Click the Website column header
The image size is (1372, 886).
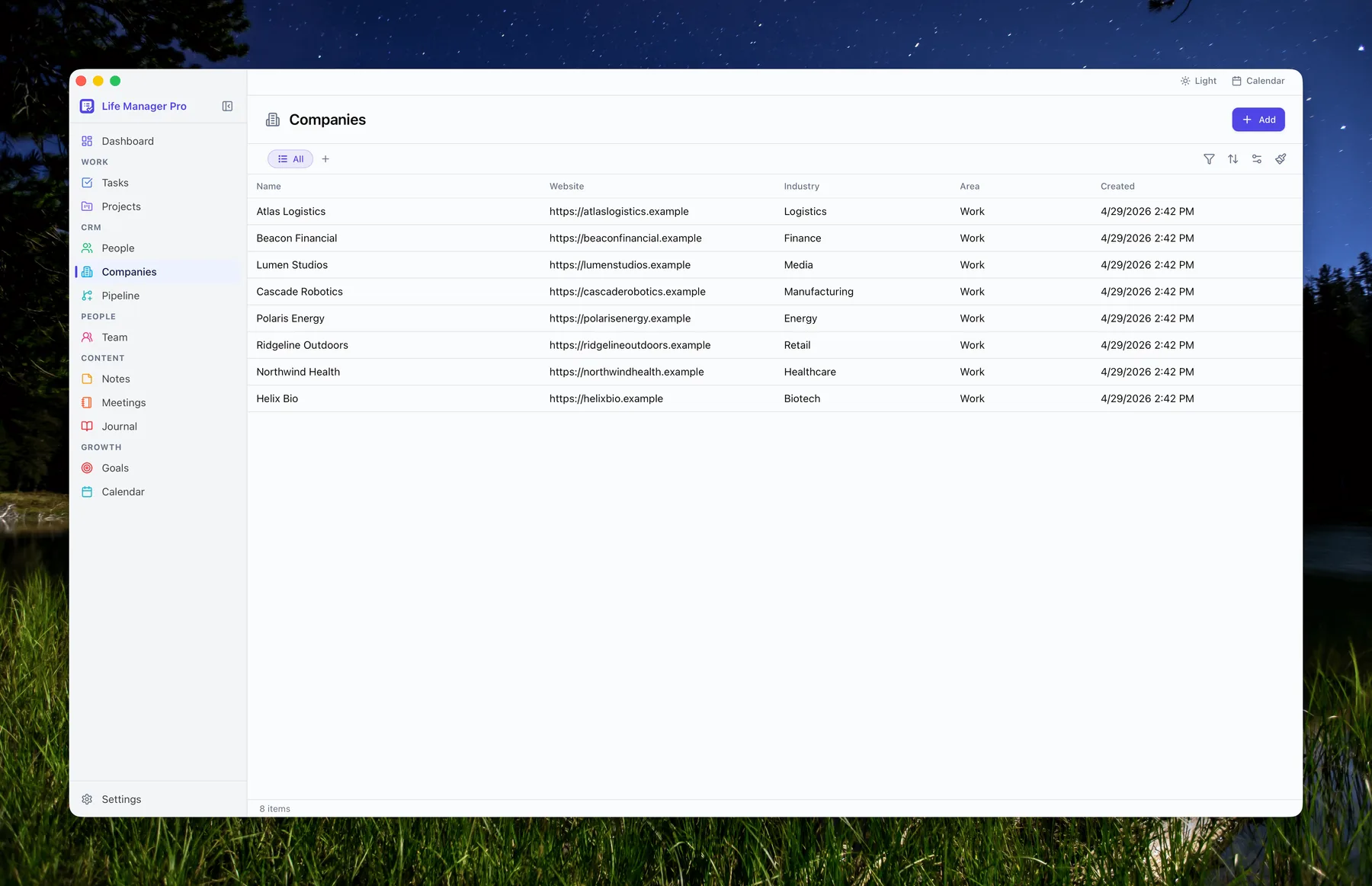pos(566,186)
